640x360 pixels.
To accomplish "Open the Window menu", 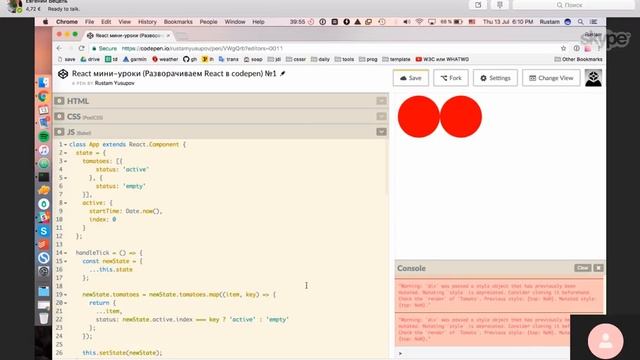I will 235,22.
